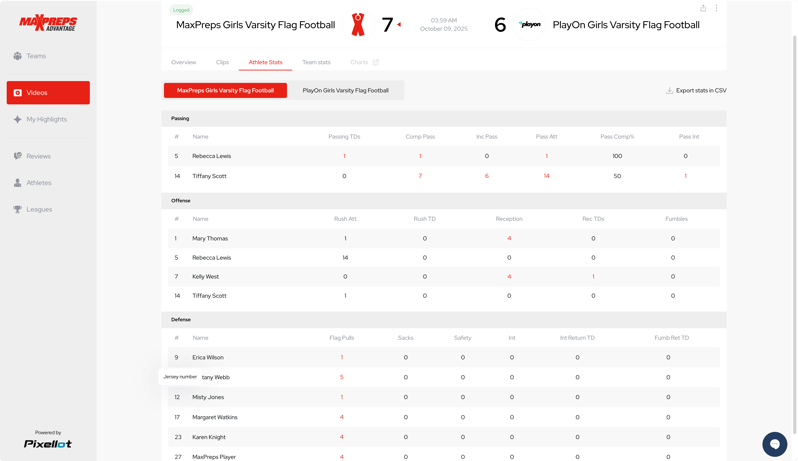This screenshot has height=461, width=798.
Task: Click the flag pulls value 5 for Webb
Action: (341, 377)
